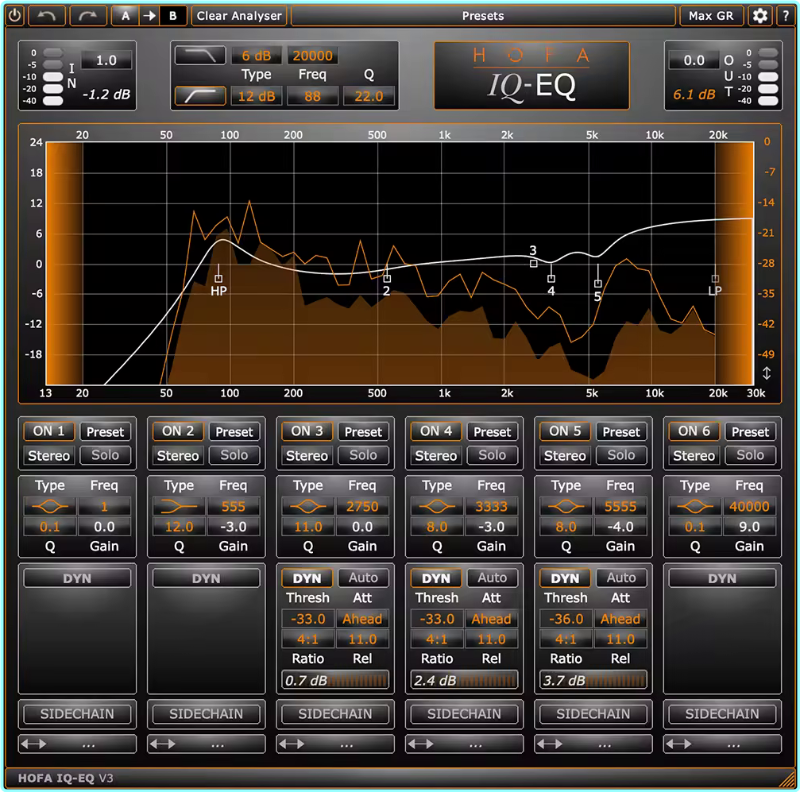Click high-pass frequency value 88
This screenshot has height=792, width=800.
pyautogui.click(x=312, y=96)
